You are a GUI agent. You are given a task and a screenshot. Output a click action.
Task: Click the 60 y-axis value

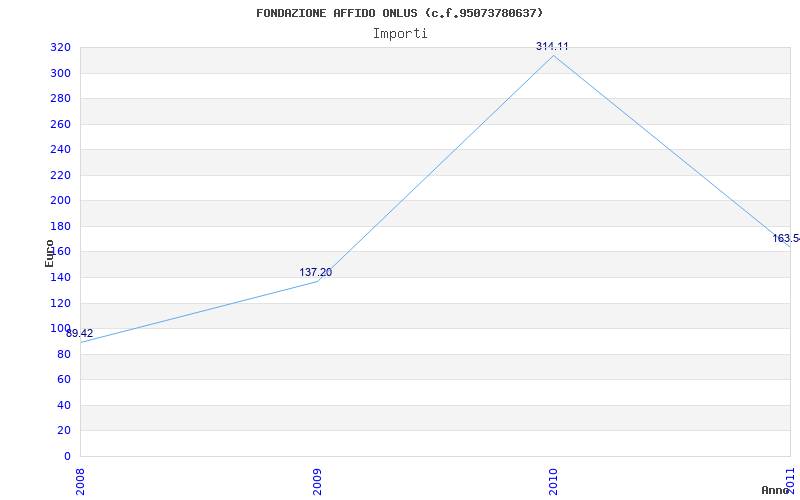tap(64, 380)
